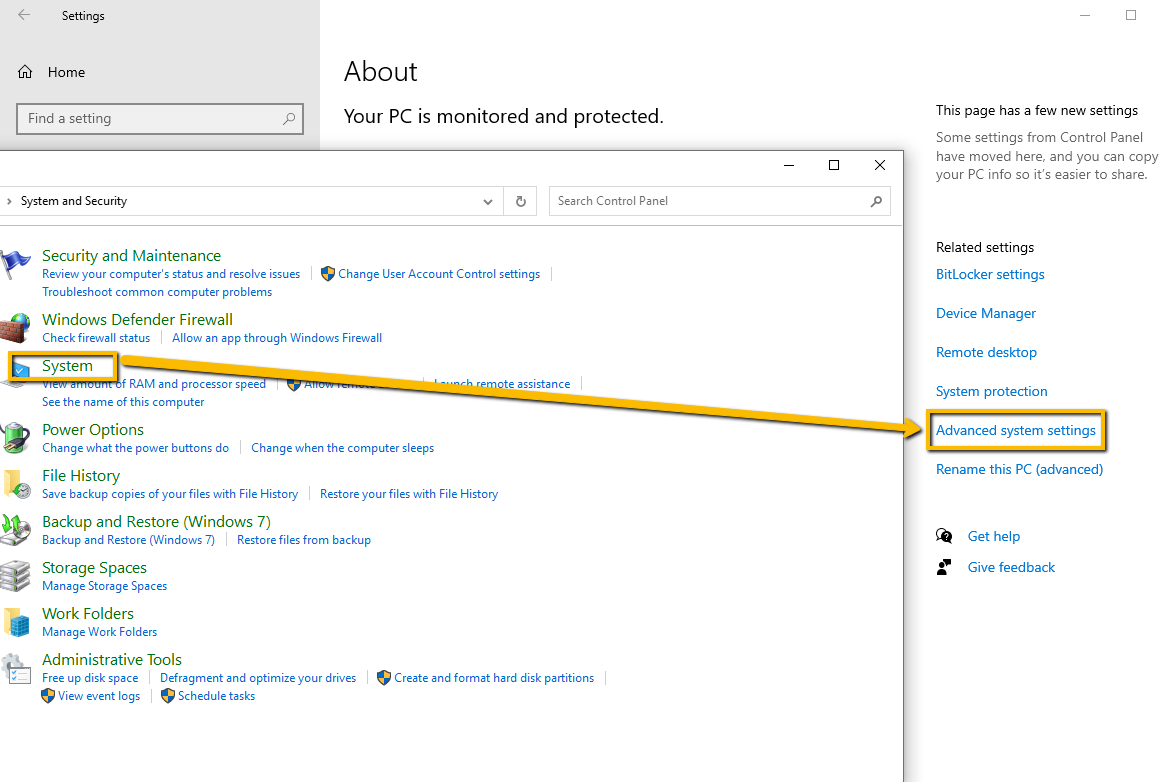Open Work Folders via its folder icon

point(16,622)
